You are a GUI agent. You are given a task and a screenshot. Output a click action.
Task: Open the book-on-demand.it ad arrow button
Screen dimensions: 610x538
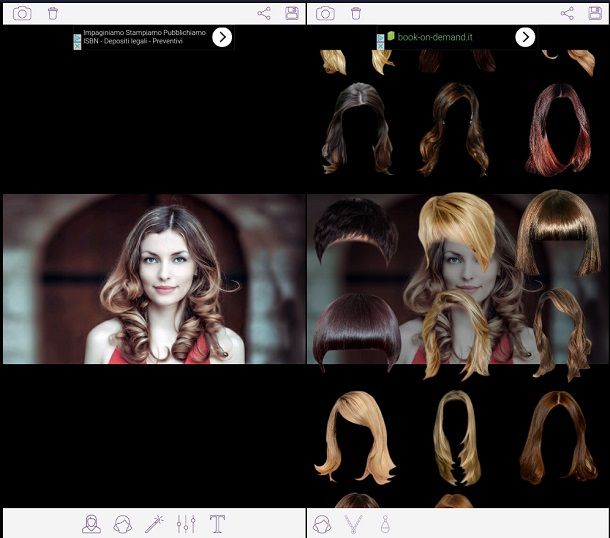click(x=525, y=37)
